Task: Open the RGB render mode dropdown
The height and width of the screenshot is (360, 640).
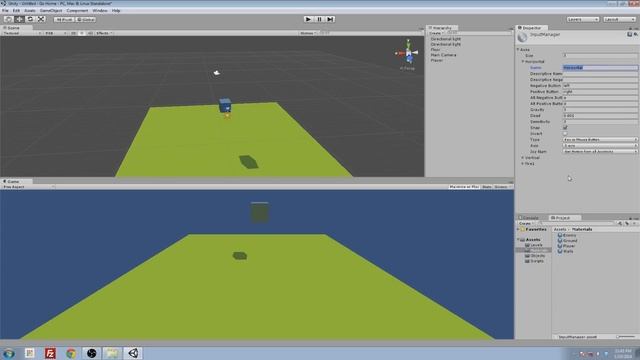Action: (56, 33)
